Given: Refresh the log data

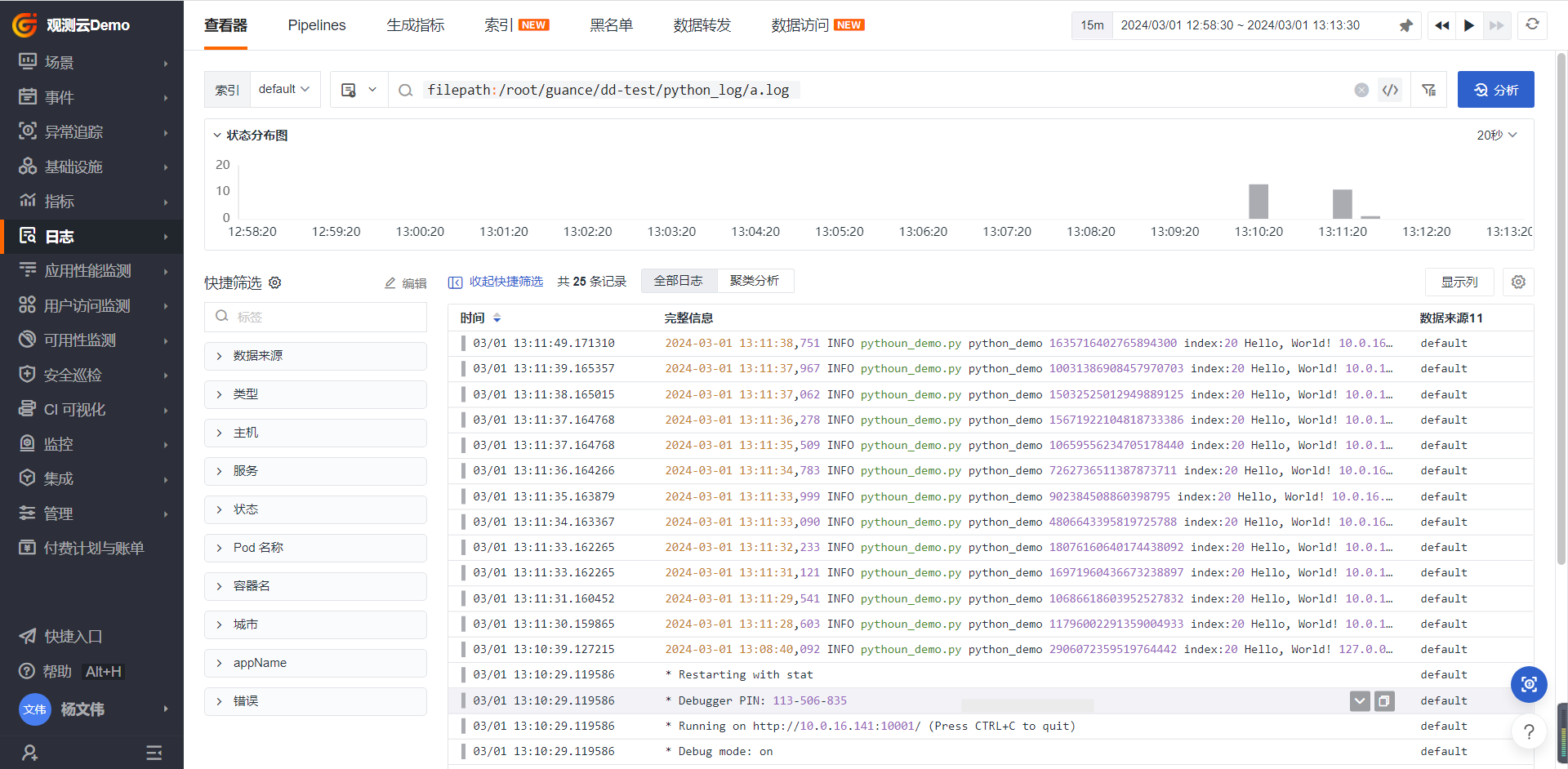Looking at the screenshot, I should tap(1532, 24).
